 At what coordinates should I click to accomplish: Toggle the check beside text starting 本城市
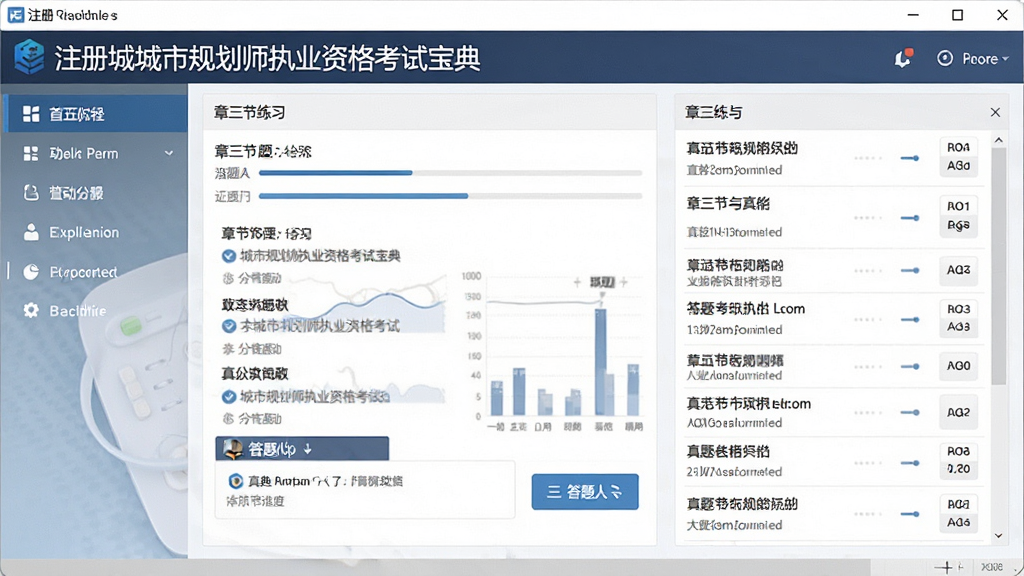pos(229,325)
